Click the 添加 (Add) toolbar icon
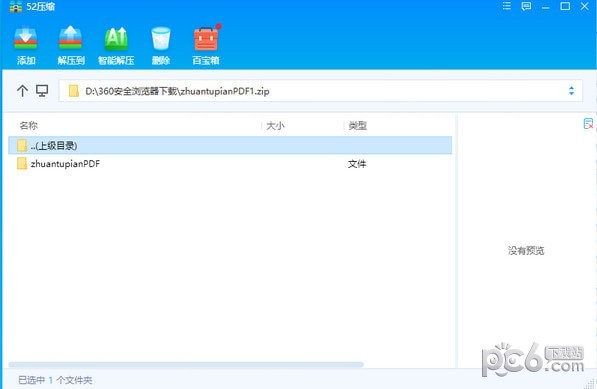This screenshot has width=597, height=389. 26,38
